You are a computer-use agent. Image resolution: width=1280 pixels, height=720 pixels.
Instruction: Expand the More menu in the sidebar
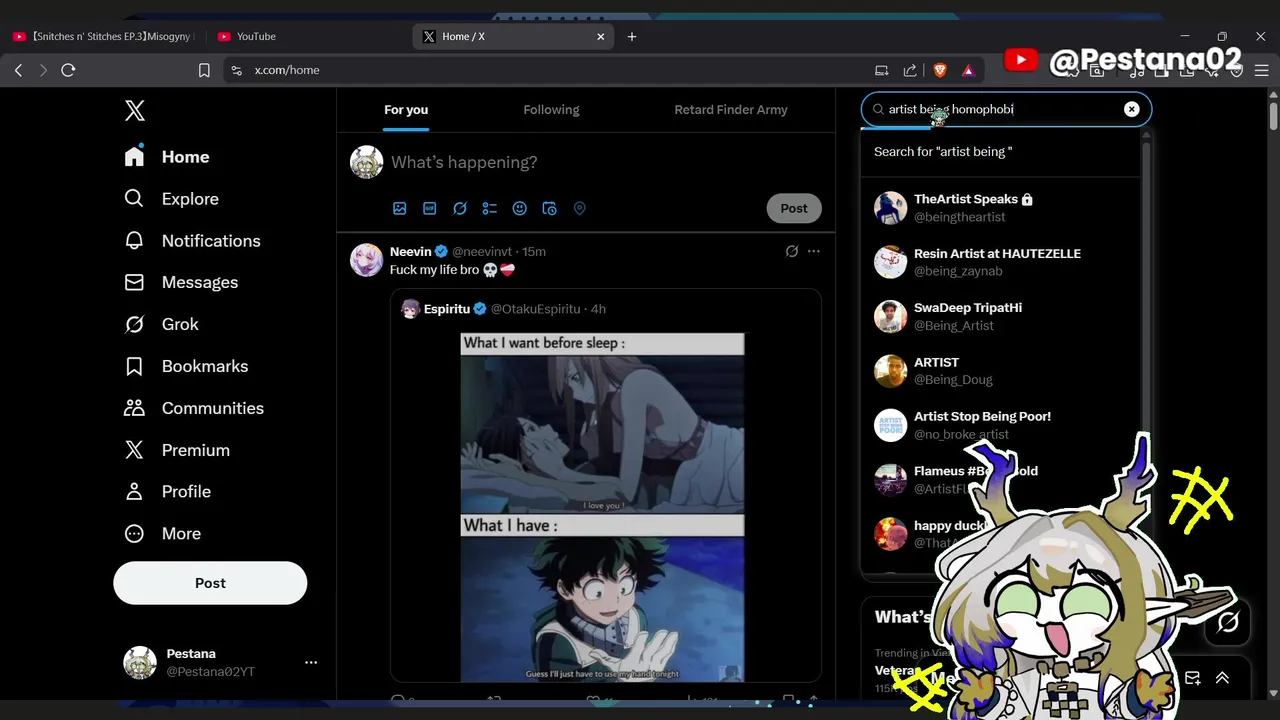coord(162,534)
